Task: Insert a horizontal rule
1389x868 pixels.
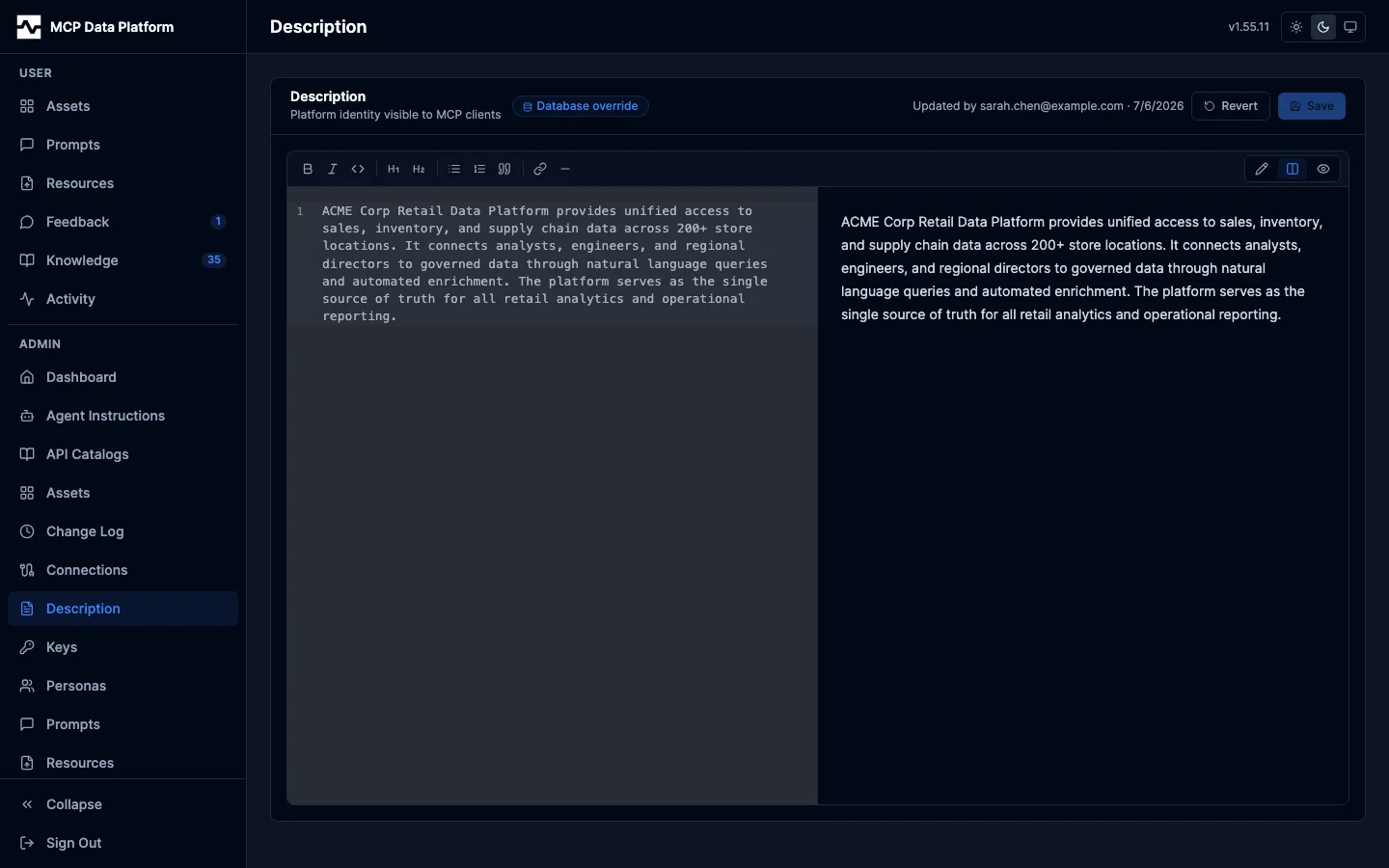Action: click(565, 169)
